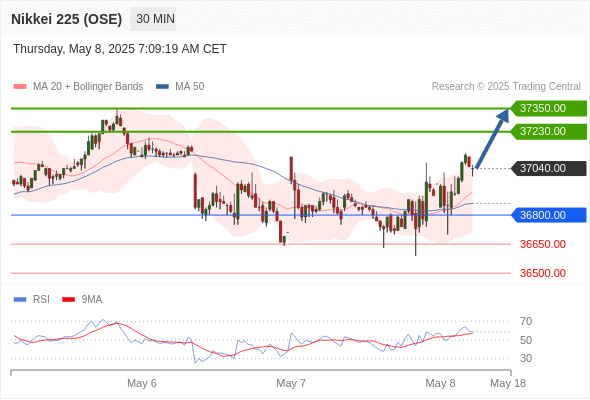Screen dimensions: 590x400
Task: Click the May 18 date axis label
Action: pyautogui.click(x=508, y=383)
